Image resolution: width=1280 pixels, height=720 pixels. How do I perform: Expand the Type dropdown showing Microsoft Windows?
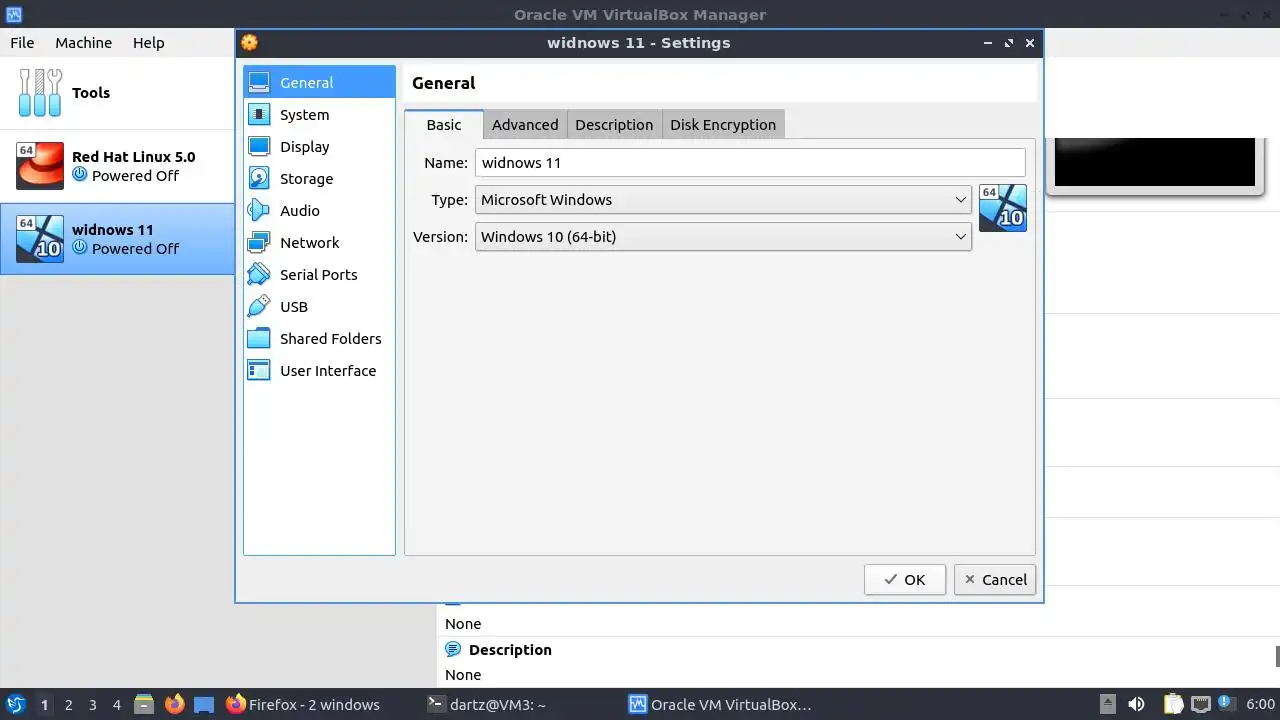click(723, 200)
